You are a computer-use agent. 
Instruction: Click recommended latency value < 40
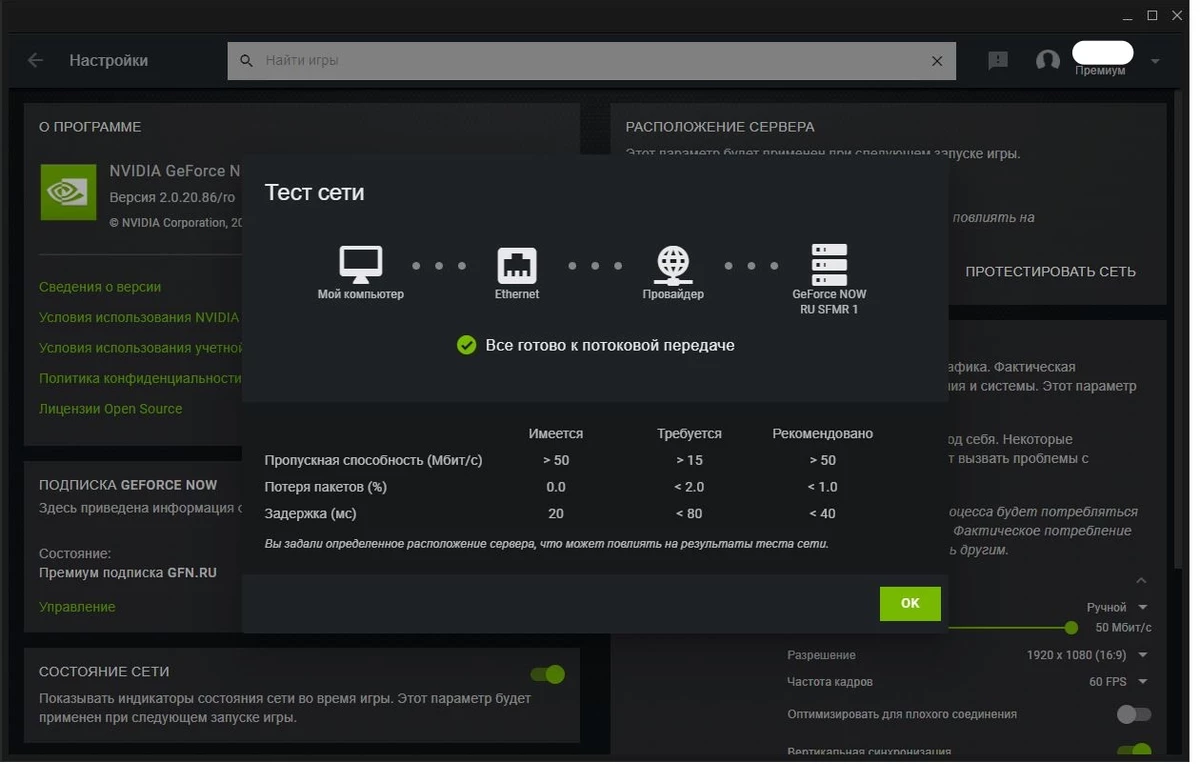(x=822, y=514)
